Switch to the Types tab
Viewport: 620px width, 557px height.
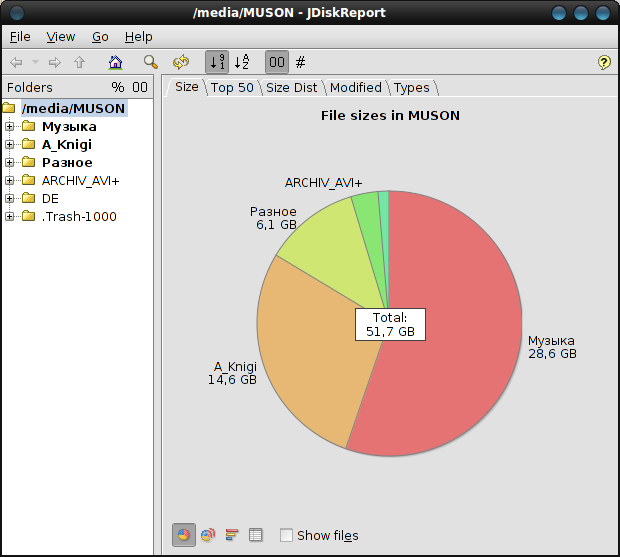(412, 87)
